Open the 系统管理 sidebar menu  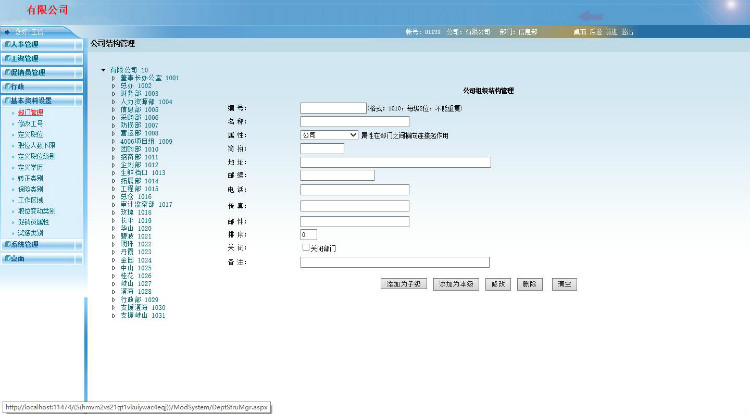coord(42,244)
